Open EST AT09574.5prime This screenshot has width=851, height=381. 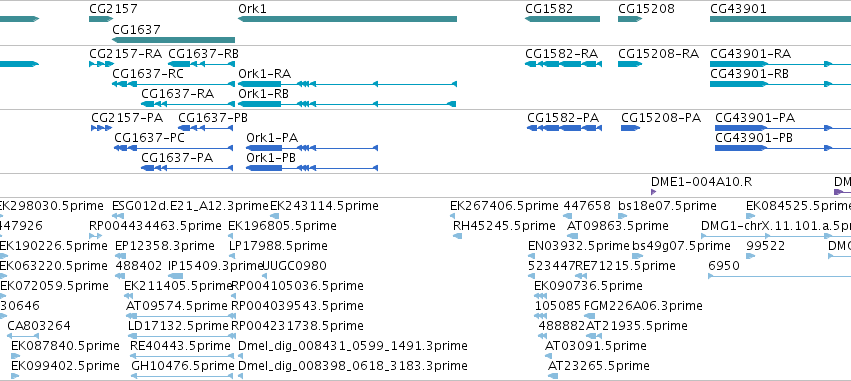point(176,306)
